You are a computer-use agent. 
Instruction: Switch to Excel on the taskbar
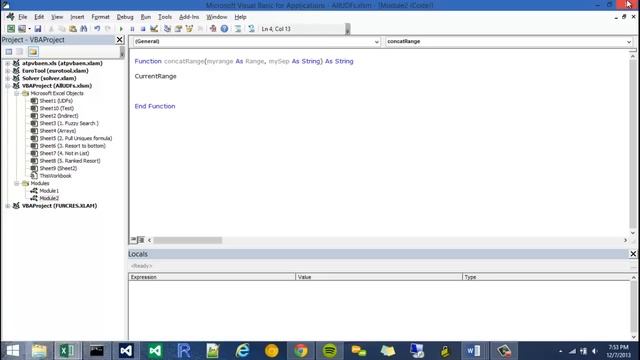[68, 351]
